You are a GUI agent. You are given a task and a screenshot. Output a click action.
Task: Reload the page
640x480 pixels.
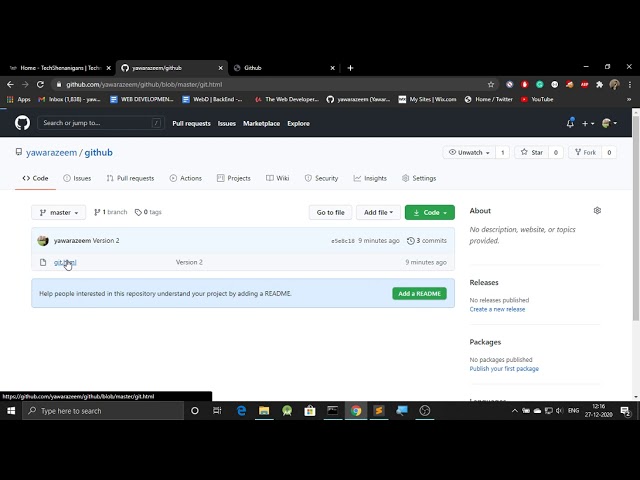click(40, 84)
